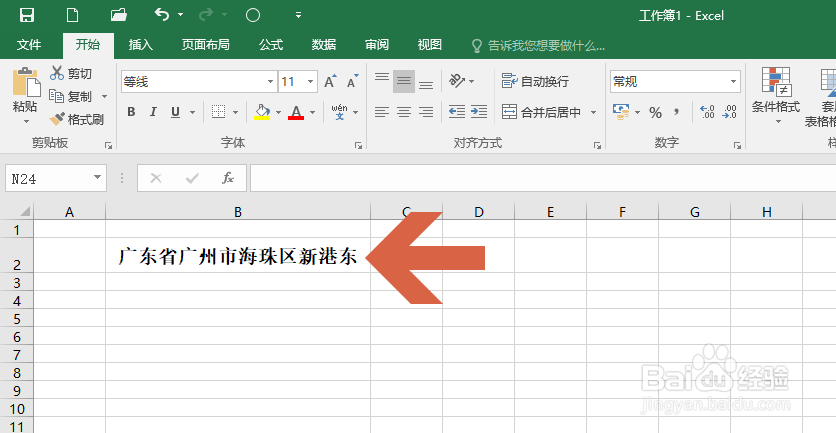
Task: Open the 页面布局 tab
Action: click(205, 45)
